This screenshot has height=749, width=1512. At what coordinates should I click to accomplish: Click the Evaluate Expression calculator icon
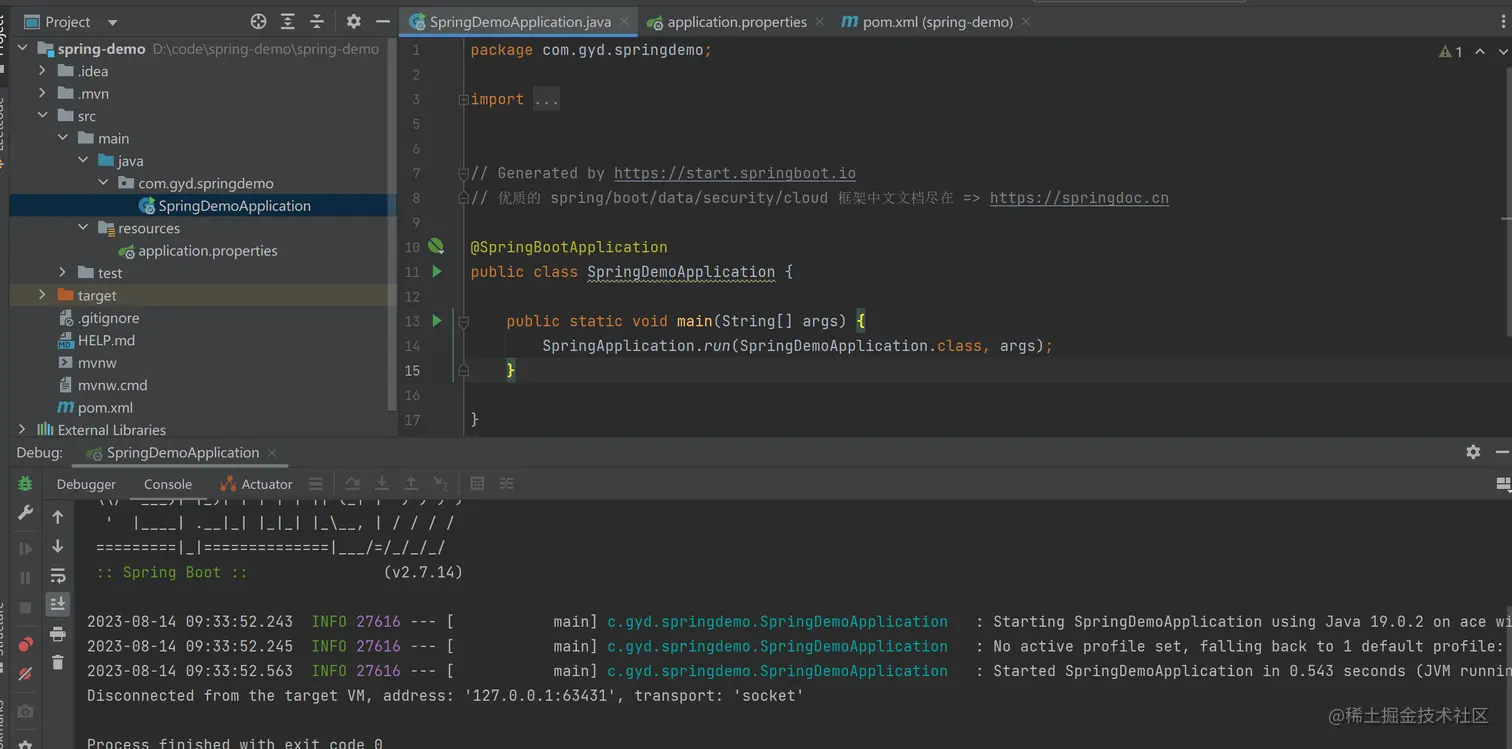(x=477, y=484)
